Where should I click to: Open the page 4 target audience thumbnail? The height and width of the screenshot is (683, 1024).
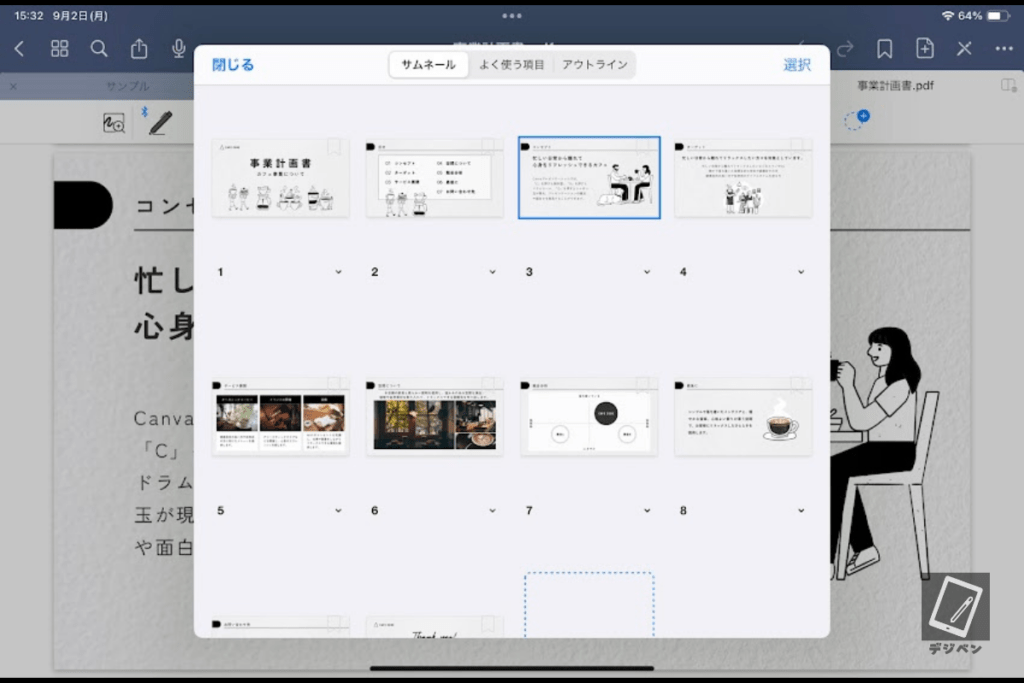pyautogui.click(x=743, y=178)
